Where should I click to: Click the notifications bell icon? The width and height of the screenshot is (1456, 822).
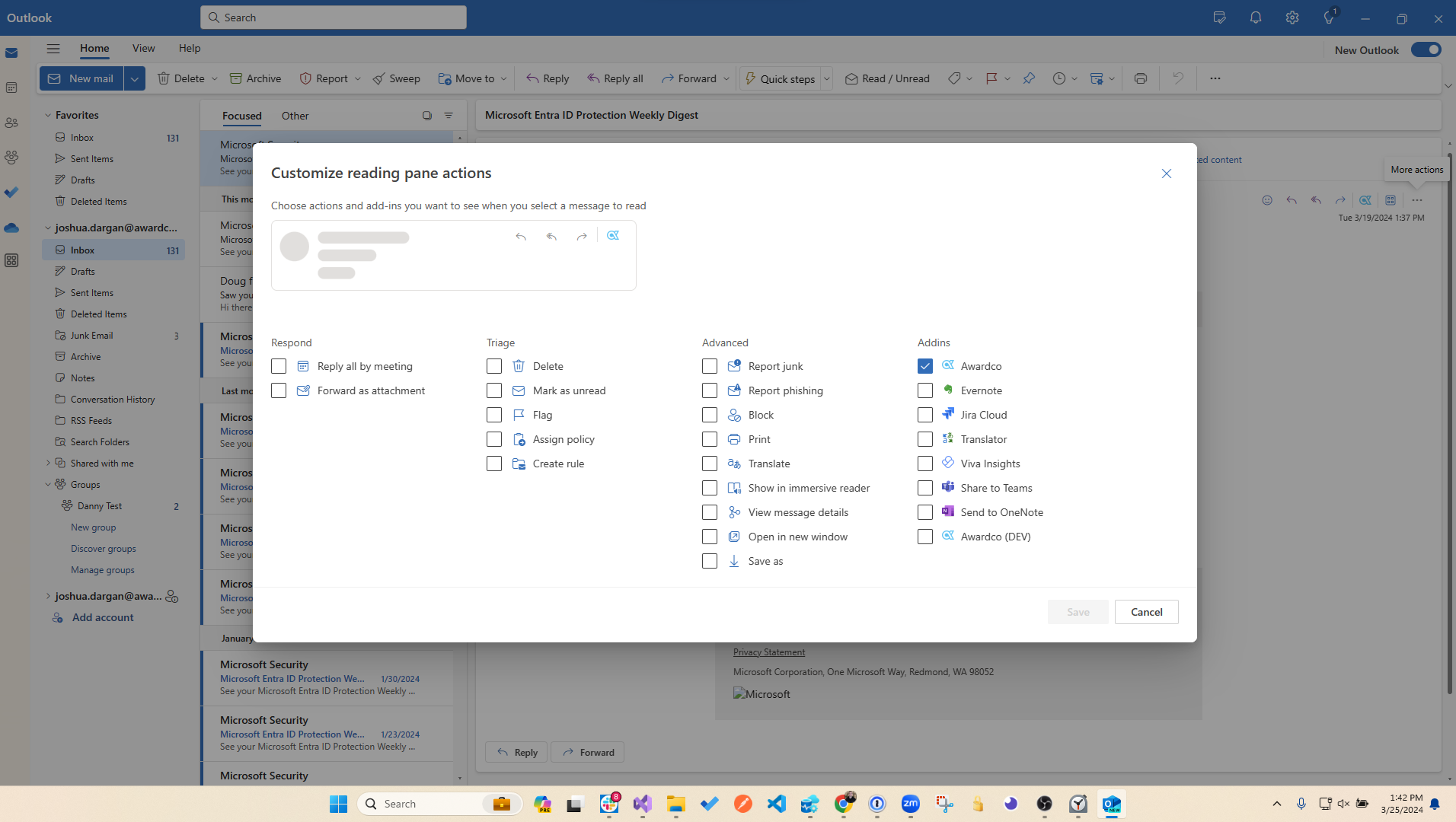tap(1255, 18)
